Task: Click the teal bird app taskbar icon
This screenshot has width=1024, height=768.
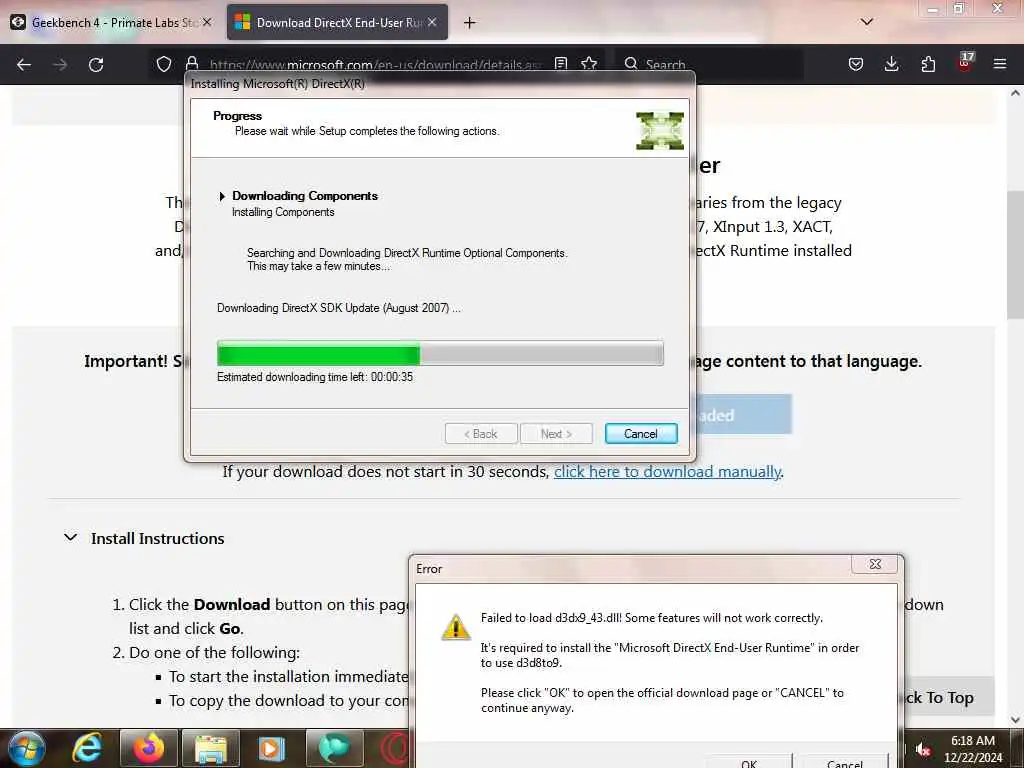Action: point(334,748)
